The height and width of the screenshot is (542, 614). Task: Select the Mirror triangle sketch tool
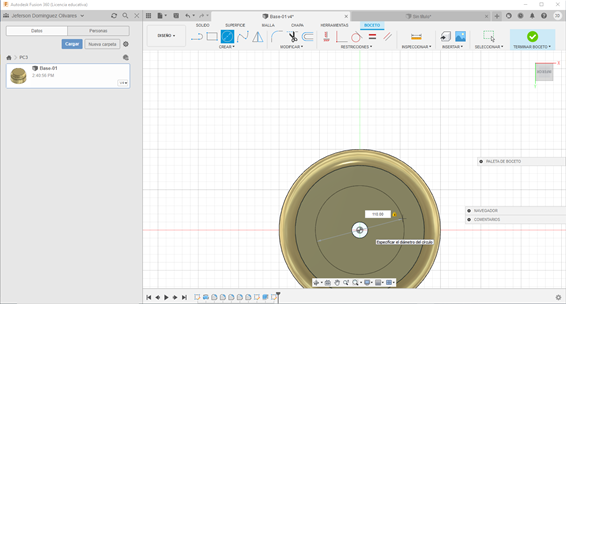[258, 37]
